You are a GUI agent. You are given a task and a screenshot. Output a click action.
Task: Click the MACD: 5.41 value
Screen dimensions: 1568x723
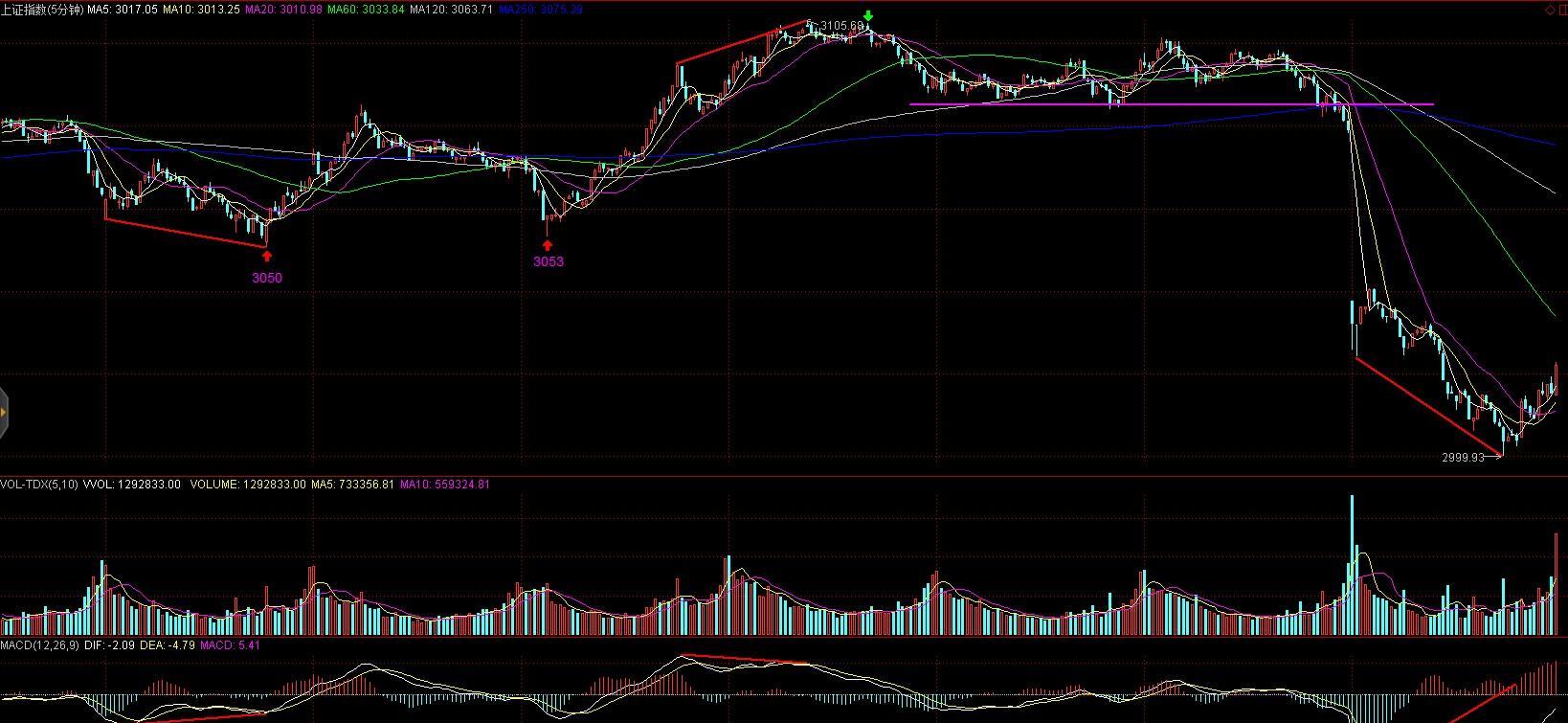point(230,645)
